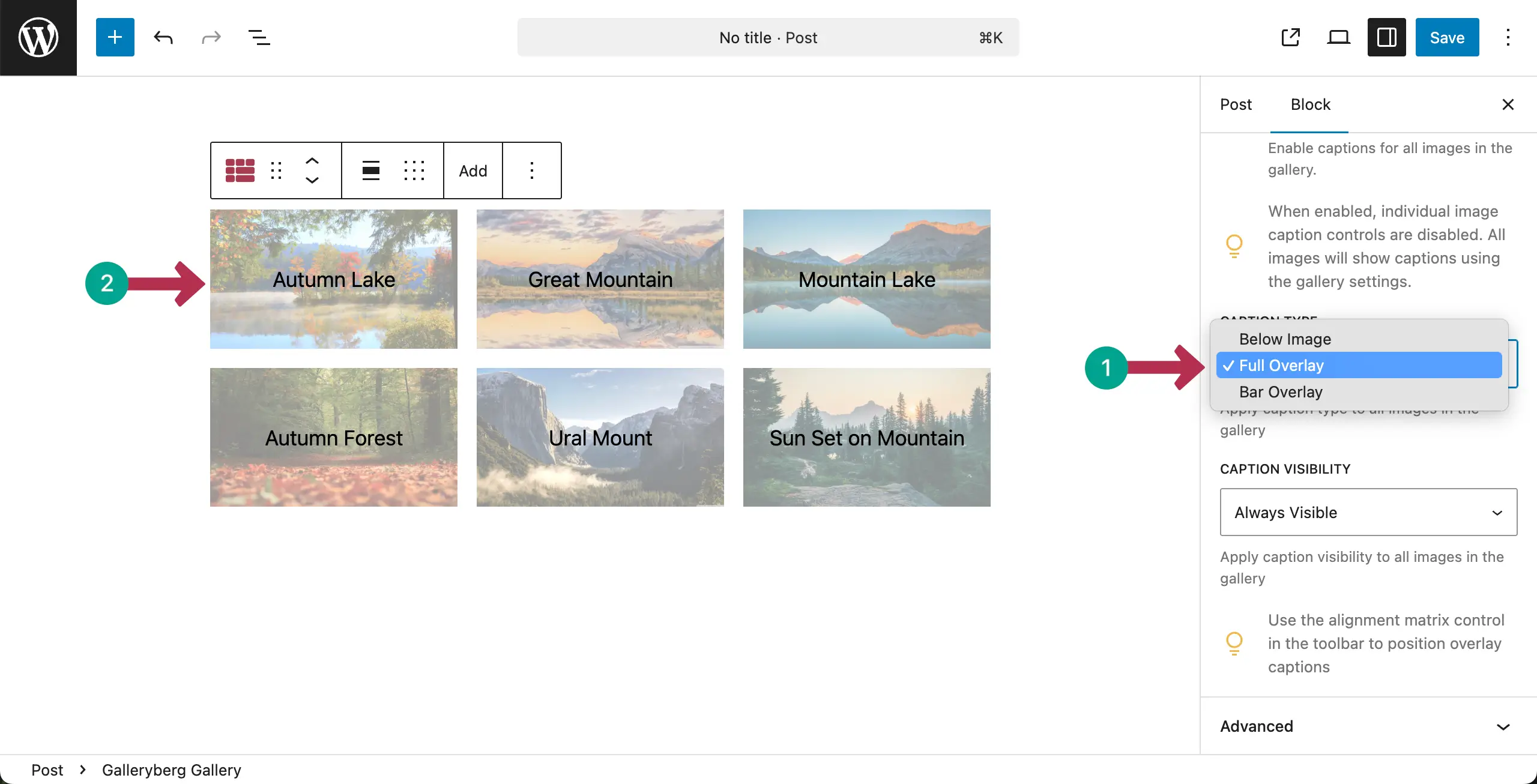The width and height of the screenshot is (1537, 784).
Task: Click the Add button to insert images
Action: tap(473, 170)
